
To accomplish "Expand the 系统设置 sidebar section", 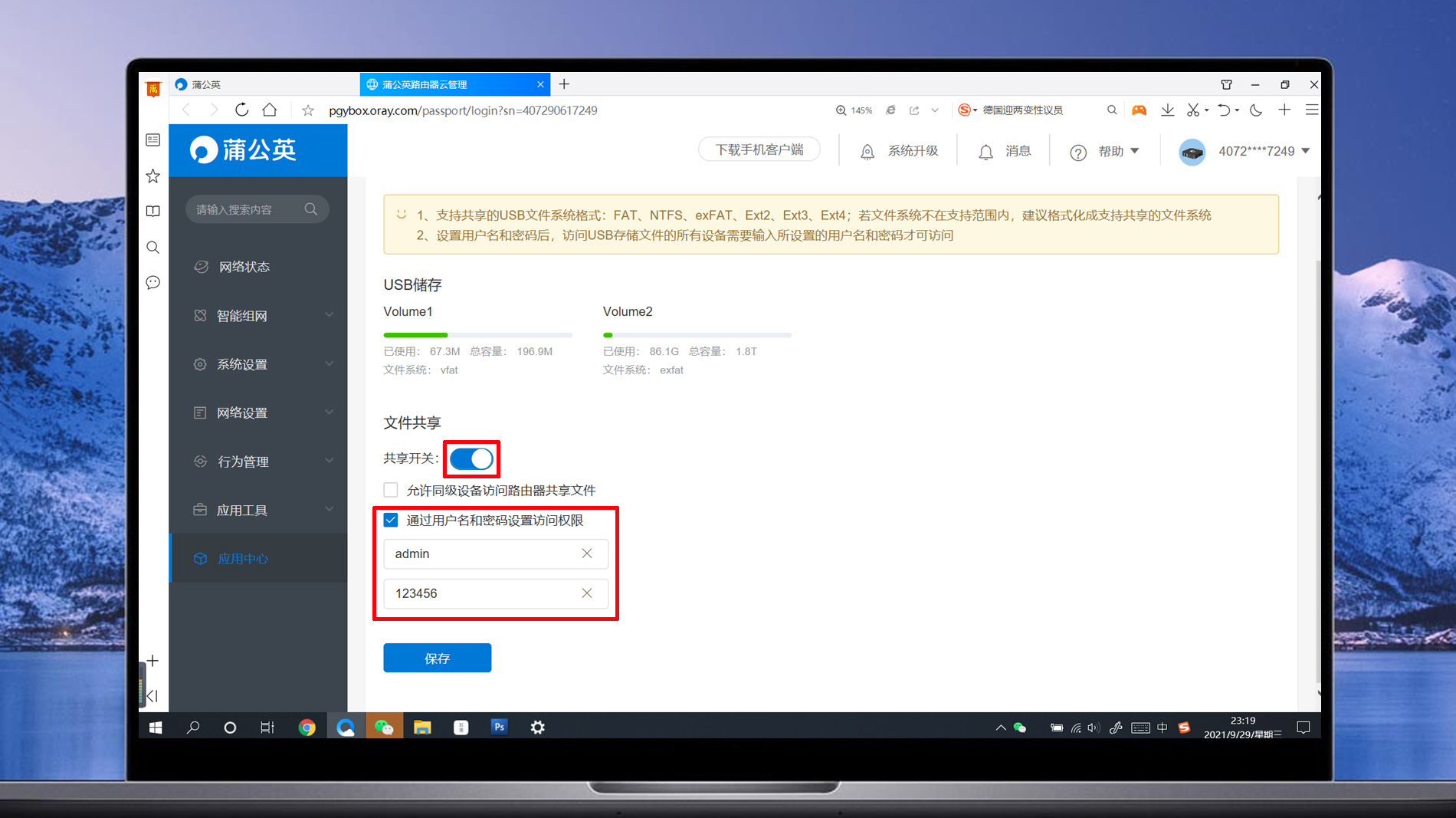I will (x=242, y=364).
